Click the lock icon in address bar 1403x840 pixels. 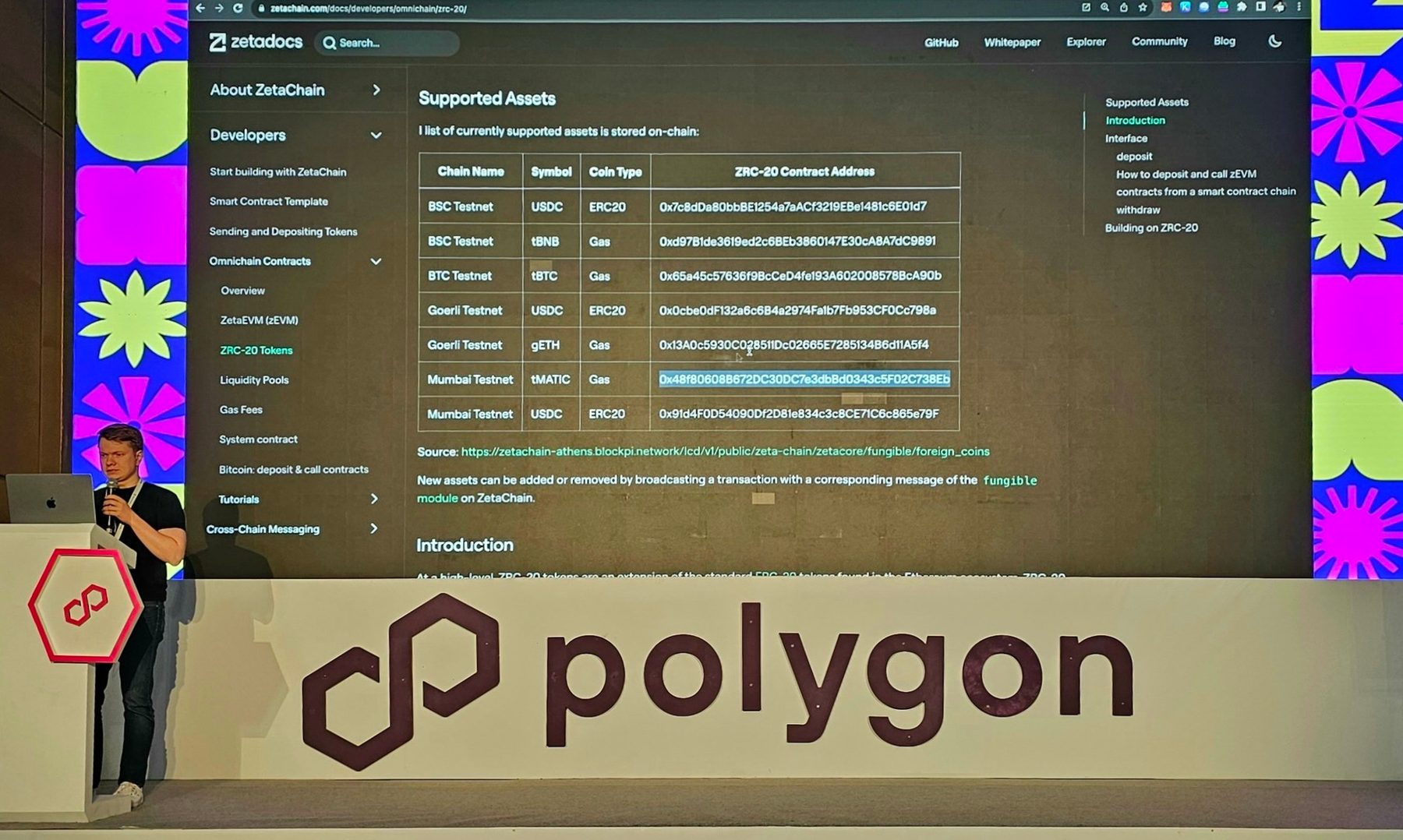(262, 9)
